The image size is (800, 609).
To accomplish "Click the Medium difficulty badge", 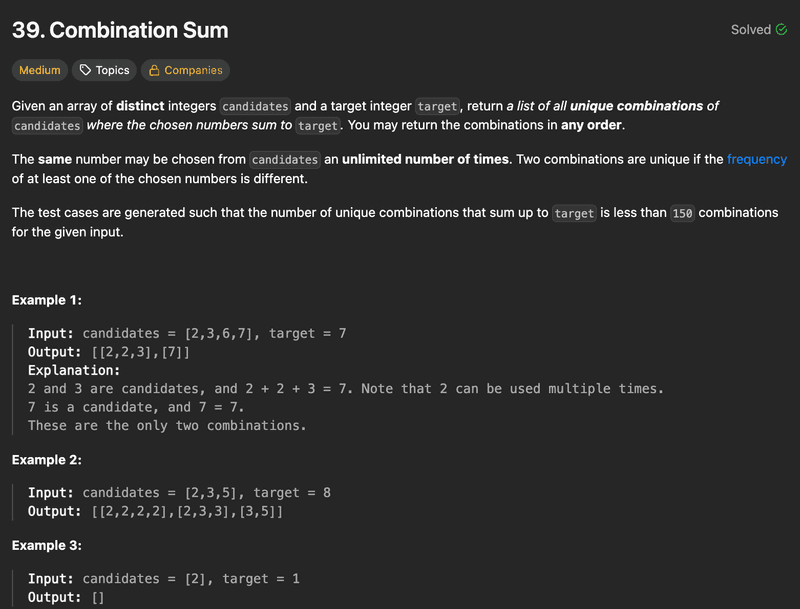I will pyautogui.click(x=40, y=70).
